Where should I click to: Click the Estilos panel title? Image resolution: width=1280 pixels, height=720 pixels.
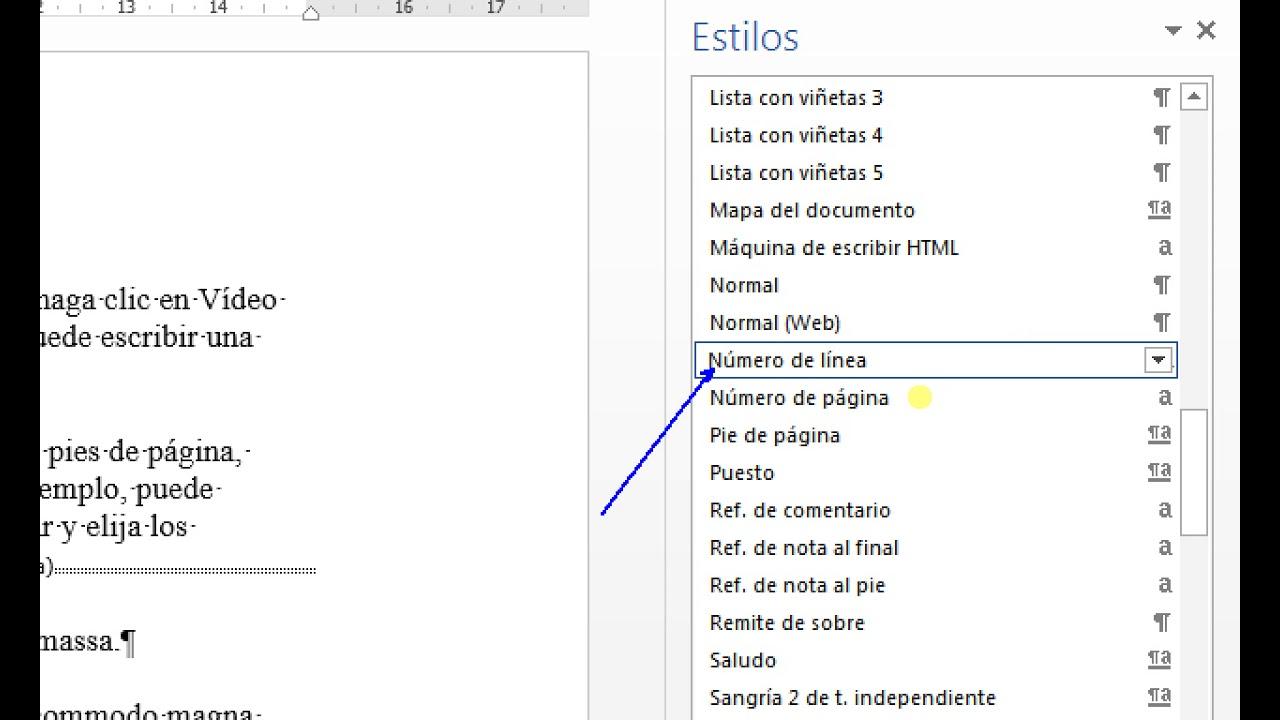pyautogui.click(x=744, y=36)
